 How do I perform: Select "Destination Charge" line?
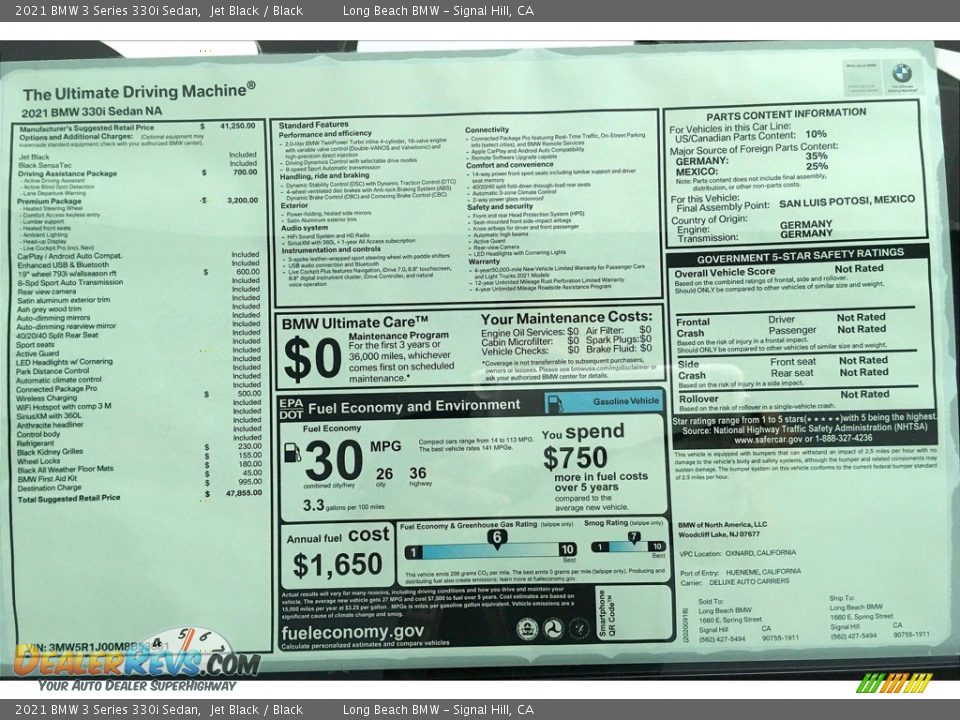coord(50,488)
